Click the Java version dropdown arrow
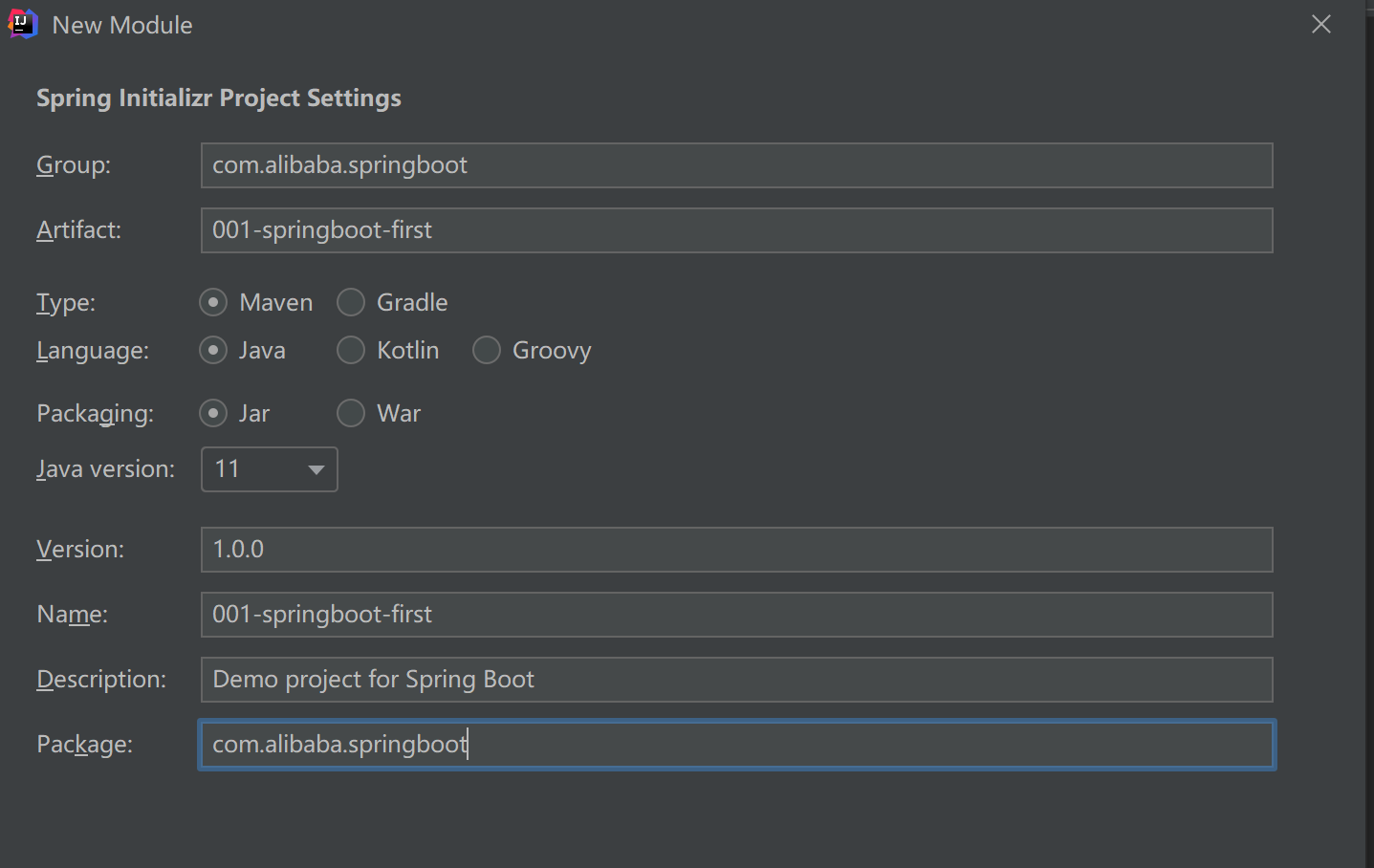Viewport: 1374px width, 868px height. [x=316, y=469]
